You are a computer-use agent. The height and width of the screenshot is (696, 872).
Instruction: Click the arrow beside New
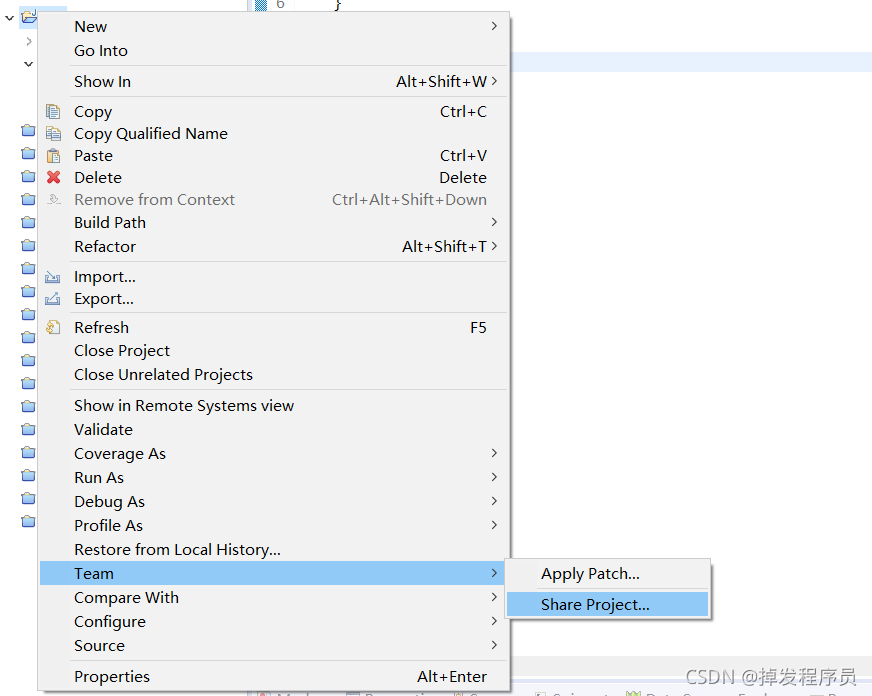pos(494,26)
